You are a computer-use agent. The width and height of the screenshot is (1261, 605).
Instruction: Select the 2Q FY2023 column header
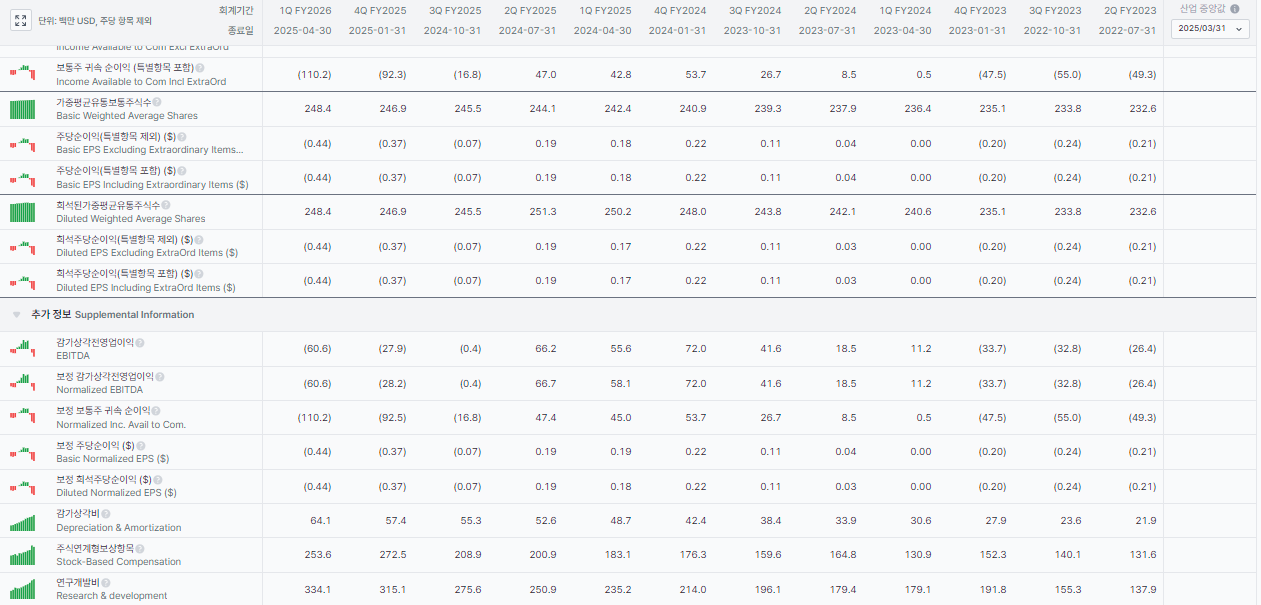(x=1130, y=10)
